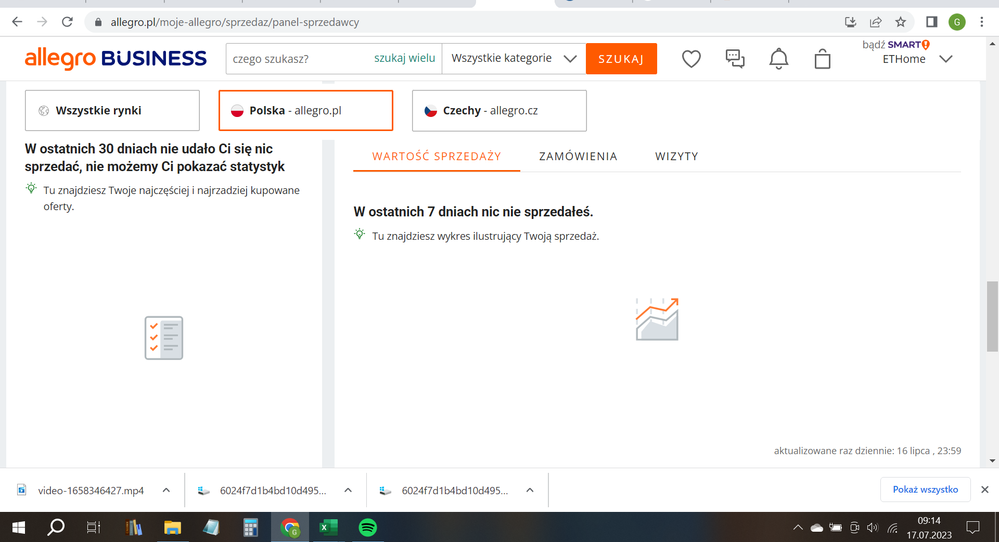Open the favorites heart icon

(x=691, y=59)
